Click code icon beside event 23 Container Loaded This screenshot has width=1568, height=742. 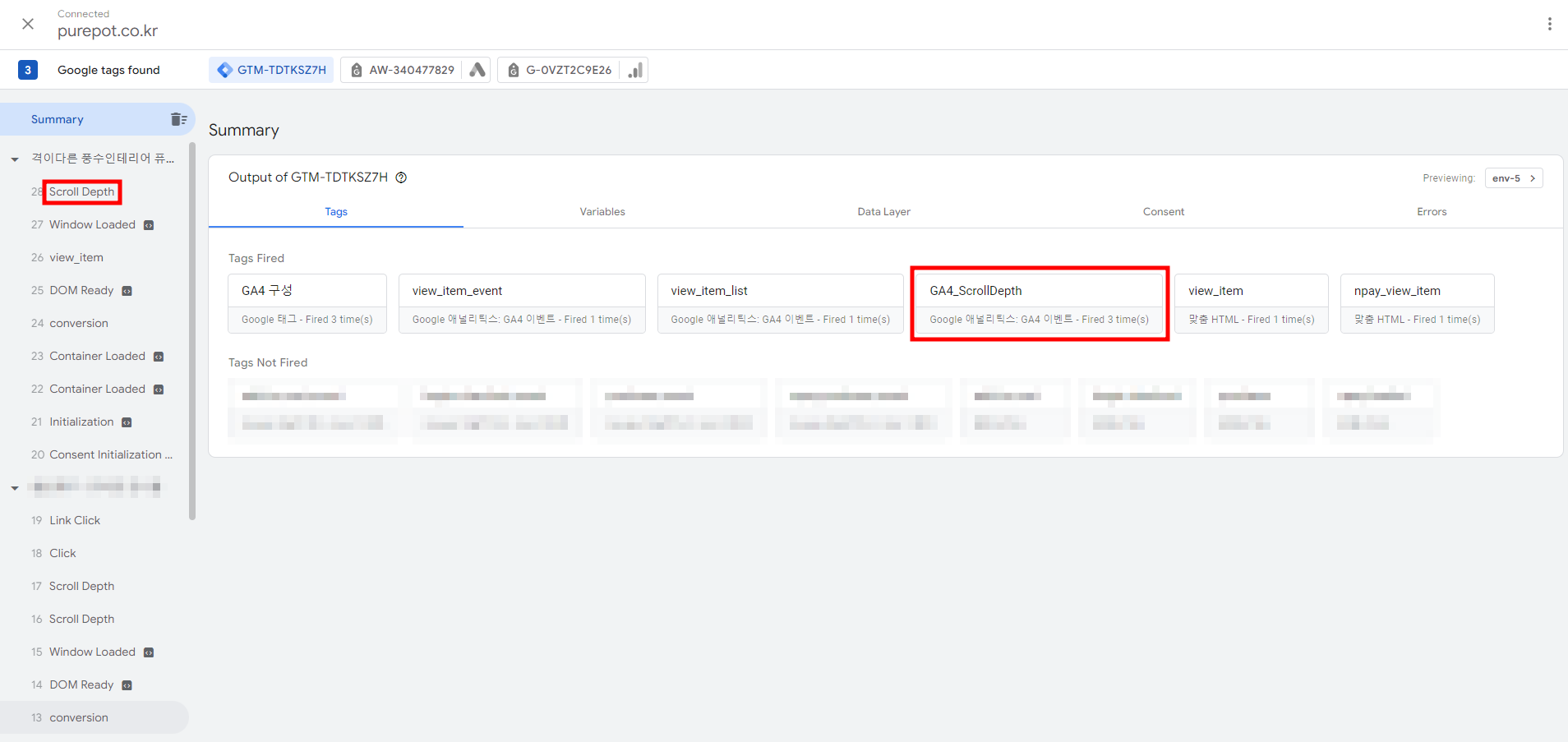(159, 357)
